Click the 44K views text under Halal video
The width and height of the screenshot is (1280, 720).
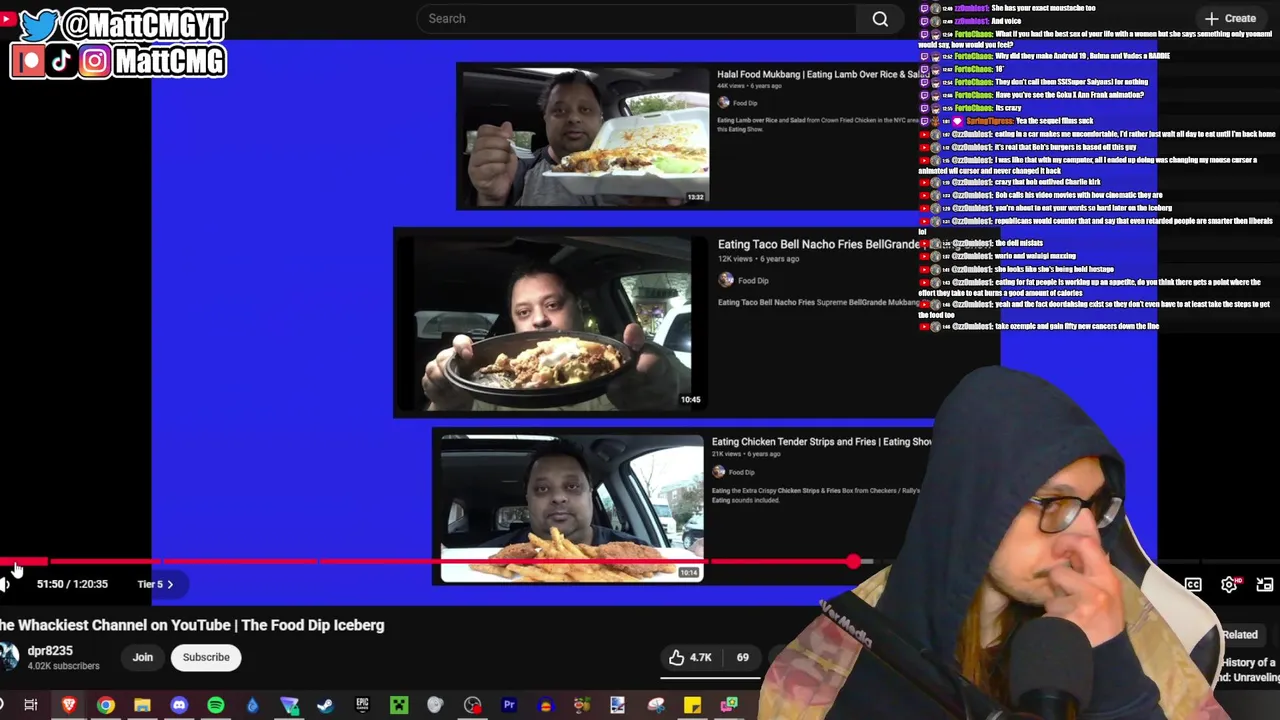(731, 86)
